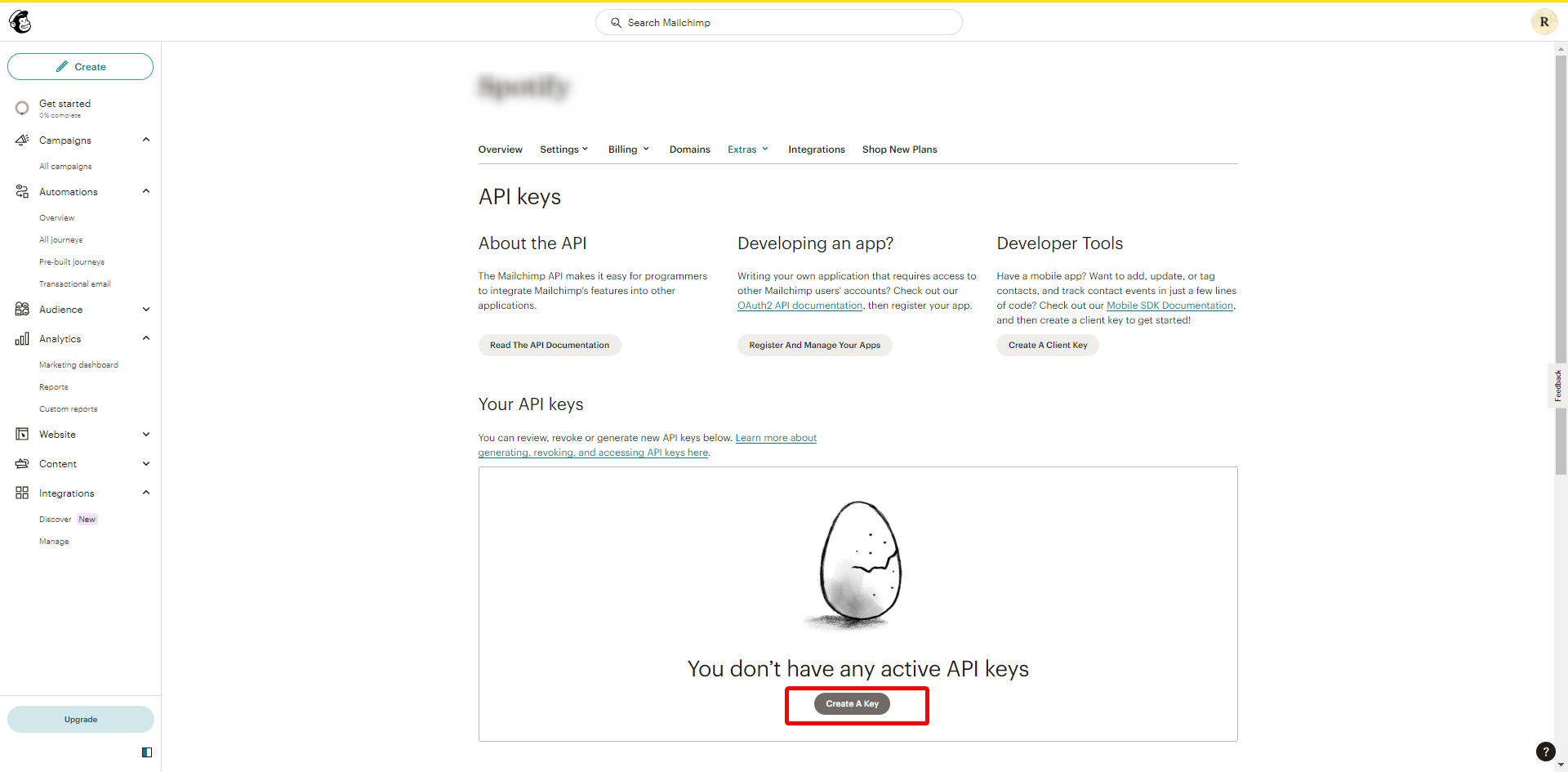Click Create A Client Key button
Viewport: 1568px width, 772px height.
[x=1047, y=345]
